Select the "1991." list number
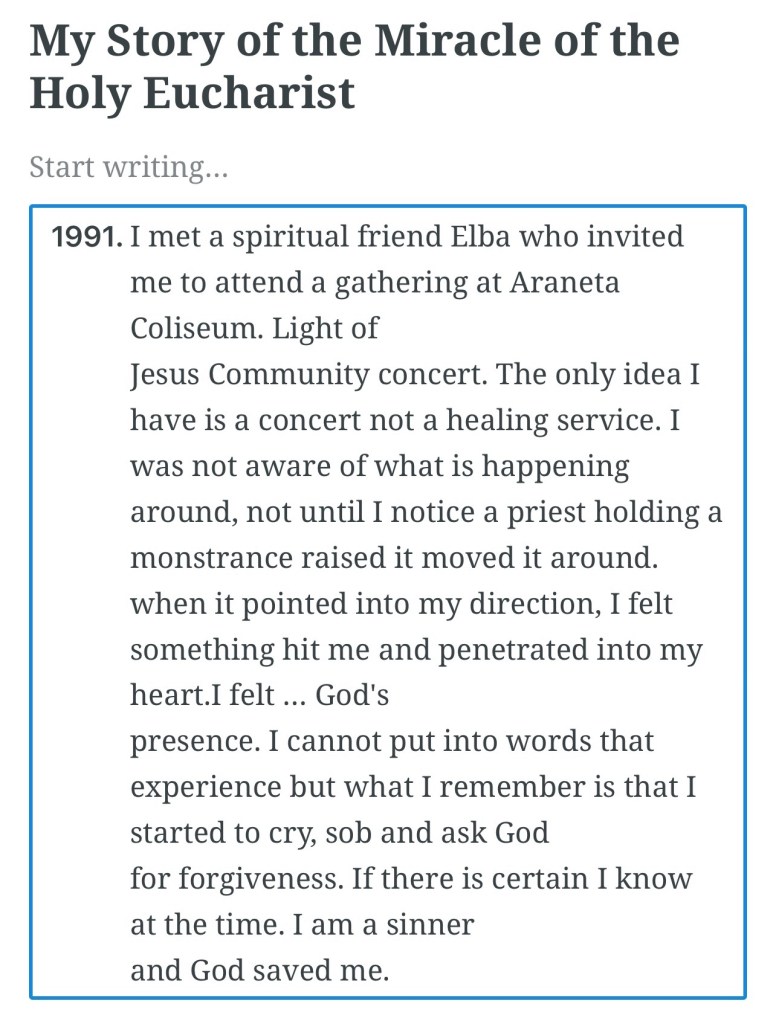The image size is (776, 1024). (87, 238)
